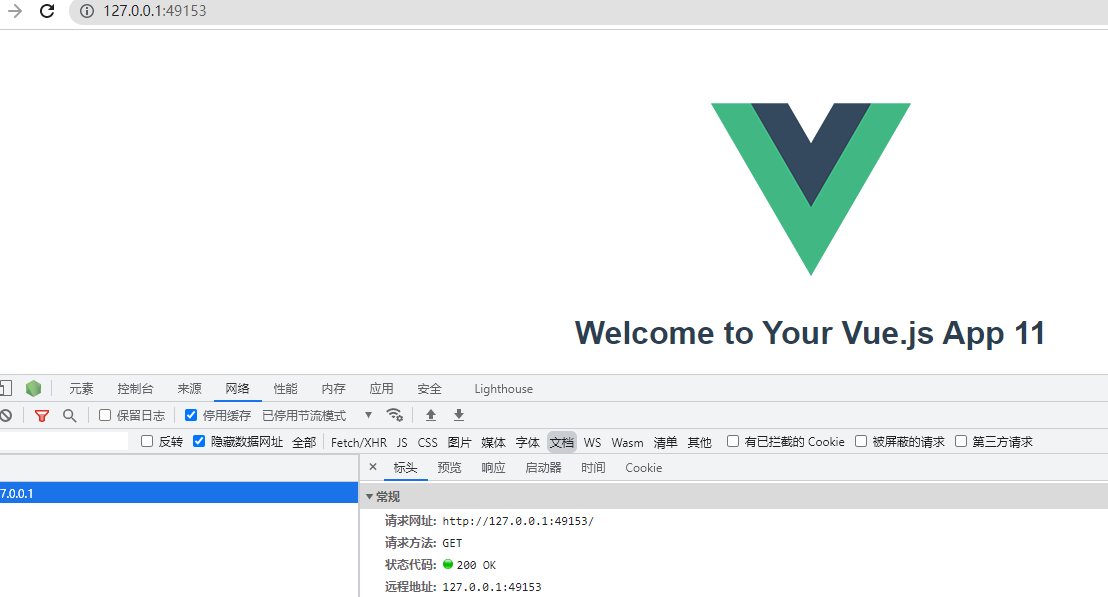
Task: Enable 第三方请求 checkbox
Action: coord(961,441)
